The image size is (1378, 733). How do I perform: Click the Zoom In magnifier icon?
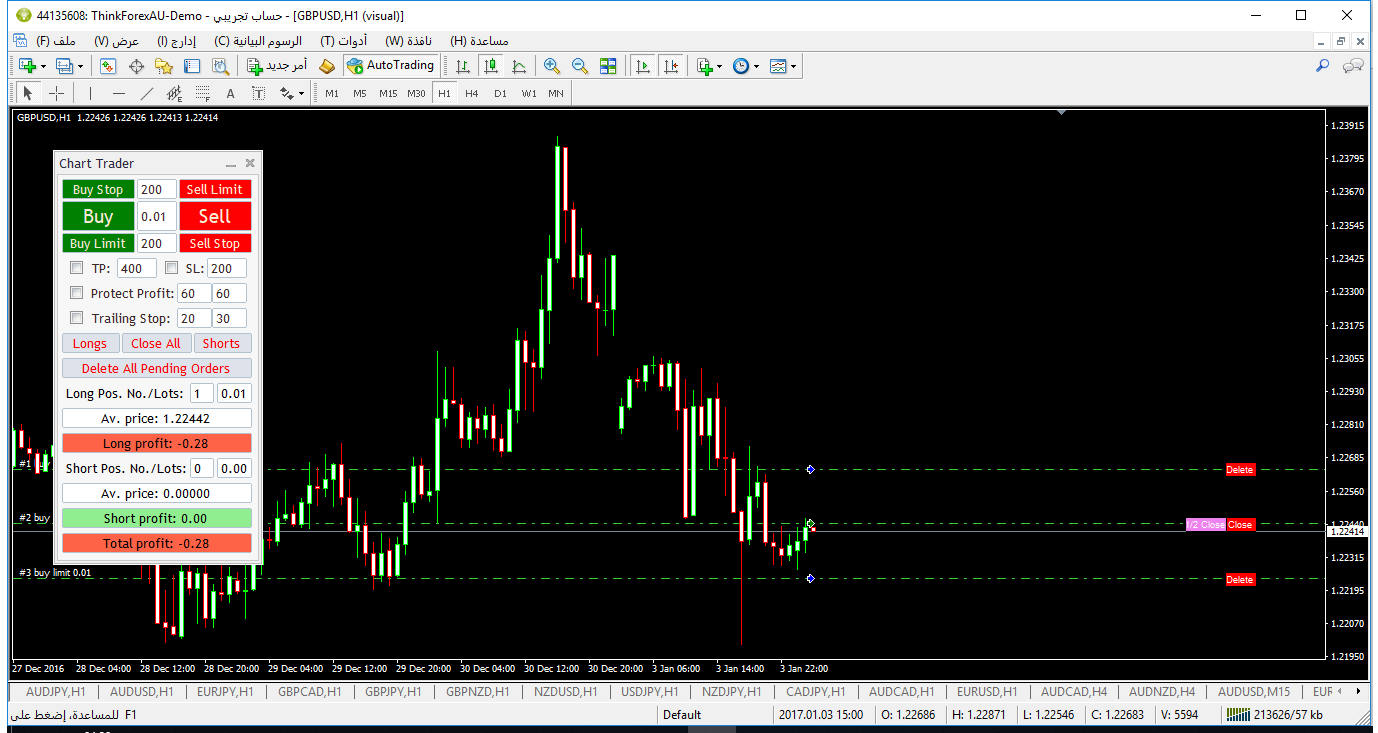pos(551,66)
